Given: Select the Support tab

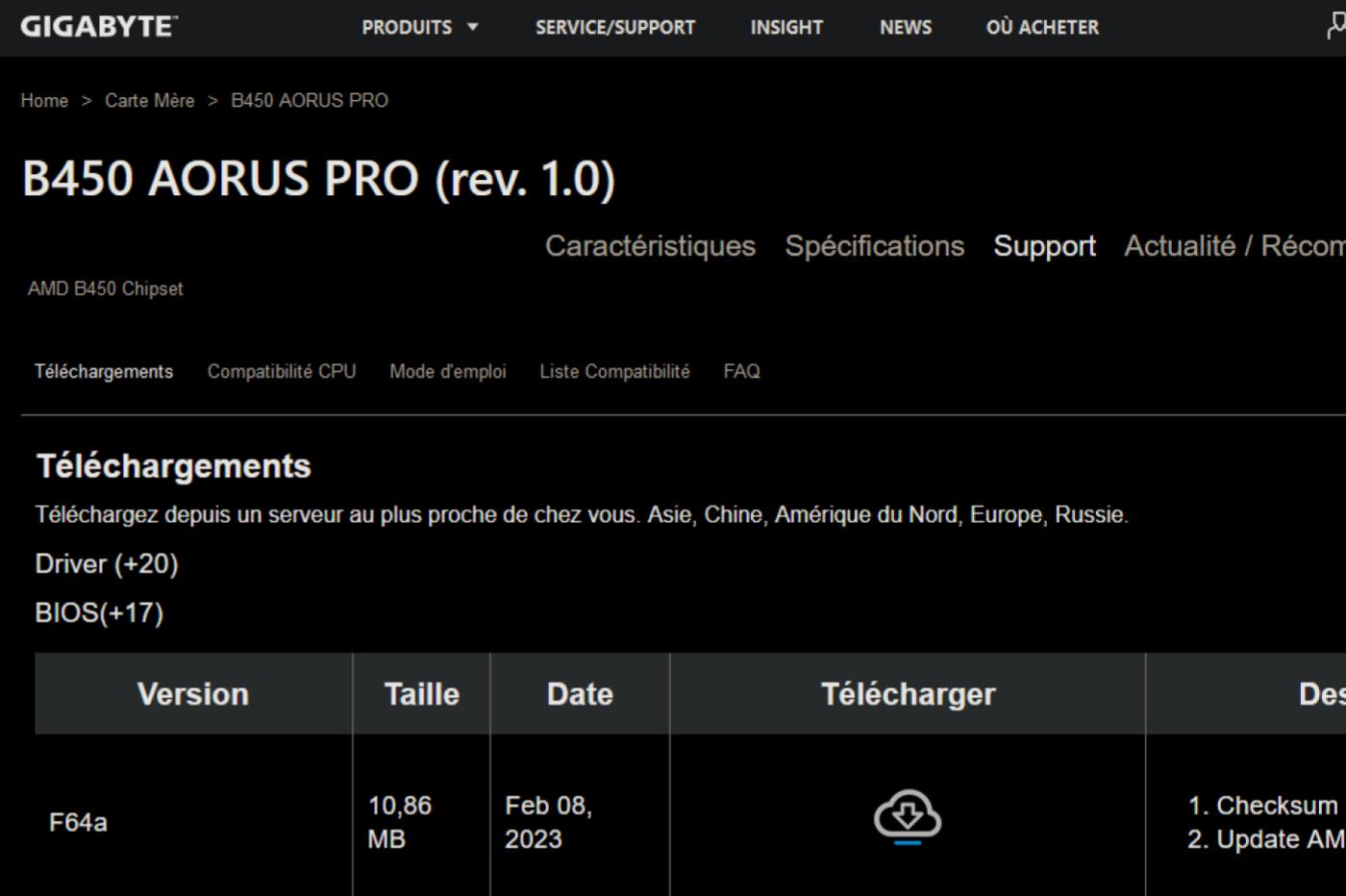Looking at the screenshot, I should click(x=1045, y=246).
